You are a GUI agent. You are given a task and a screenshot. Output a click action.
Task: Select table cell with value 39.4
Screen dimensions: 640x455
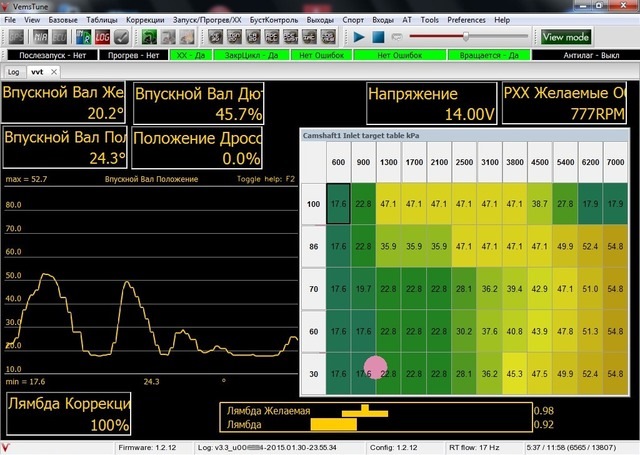[515, 289]
